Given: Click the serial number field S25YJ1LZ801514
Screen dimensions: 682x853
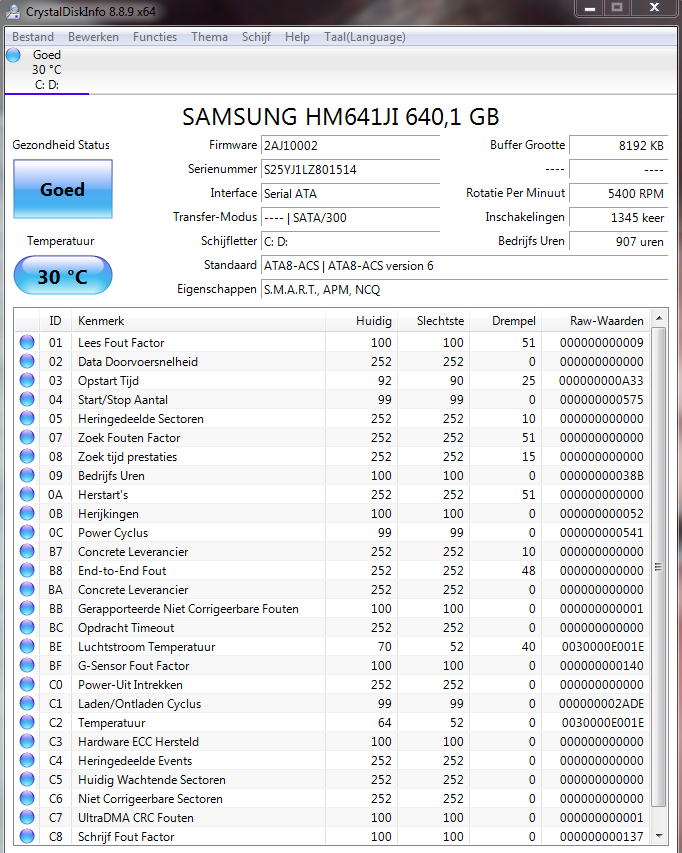Looking at the screenshot, I should (x=350, y=170).
